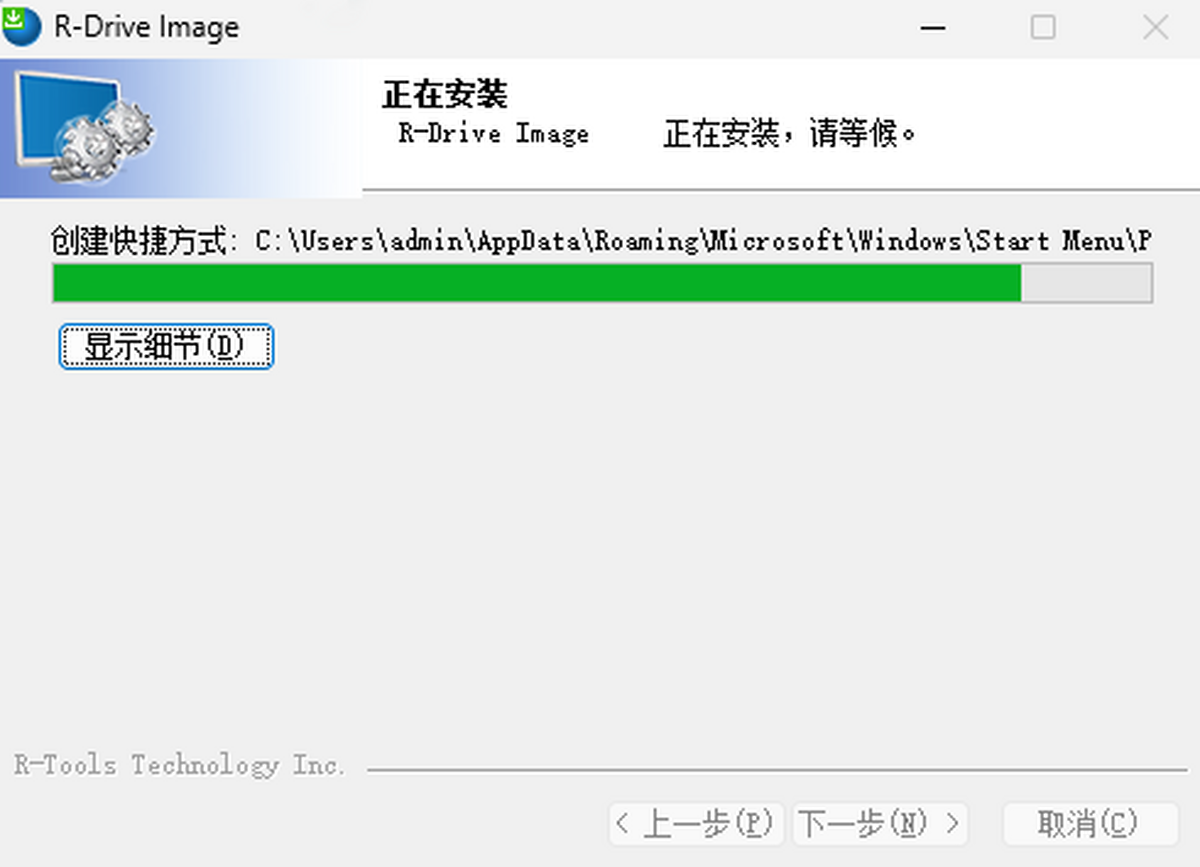The height and width of the screenshot is (867, 1200).
Task: Click the right arrow on 下一步 button
Action: click(x=952, y=825)
